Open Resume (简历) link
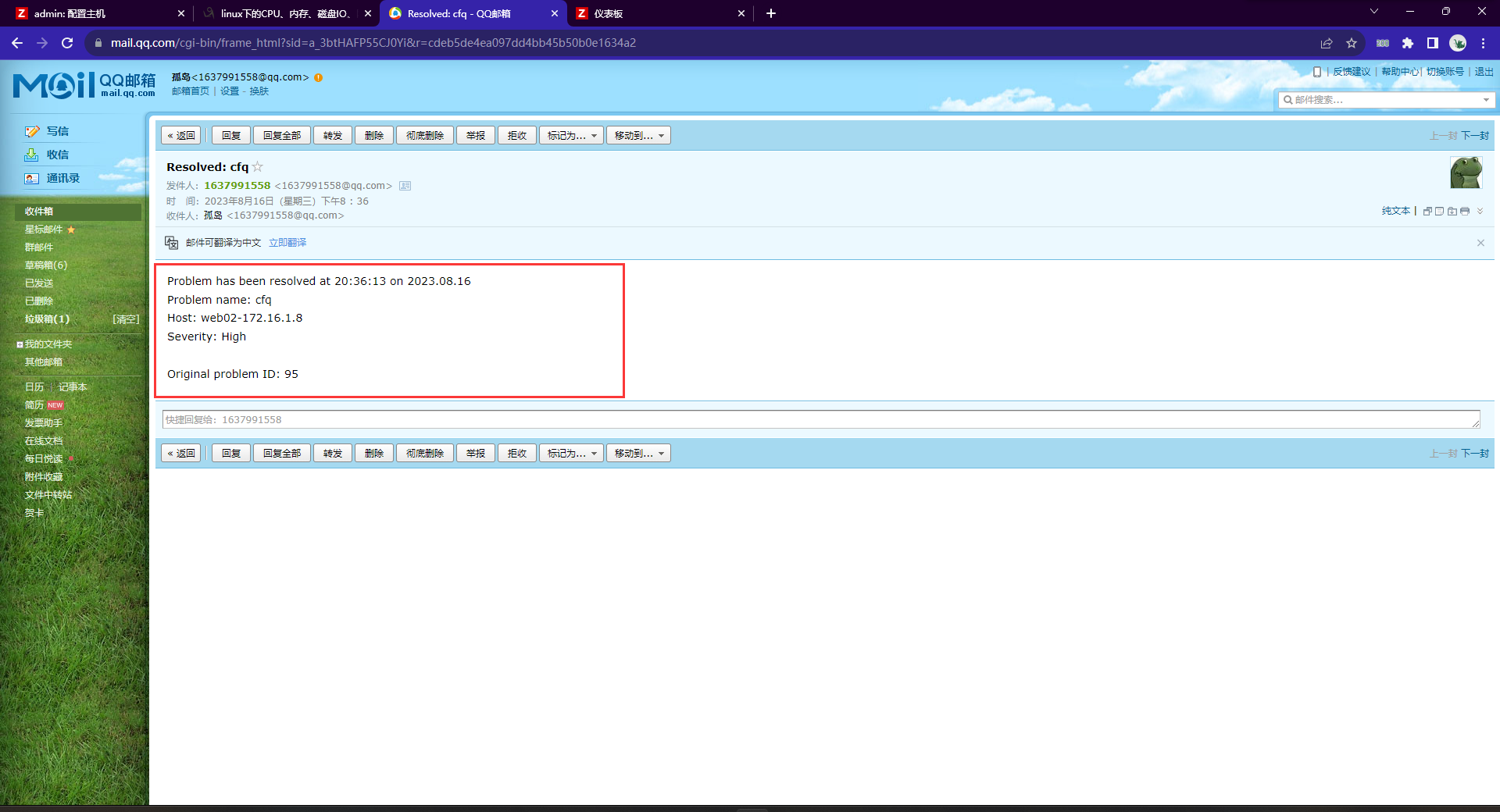Image resolution: width=1500 pixels, height=812 pixels. (x=34, y=405)
